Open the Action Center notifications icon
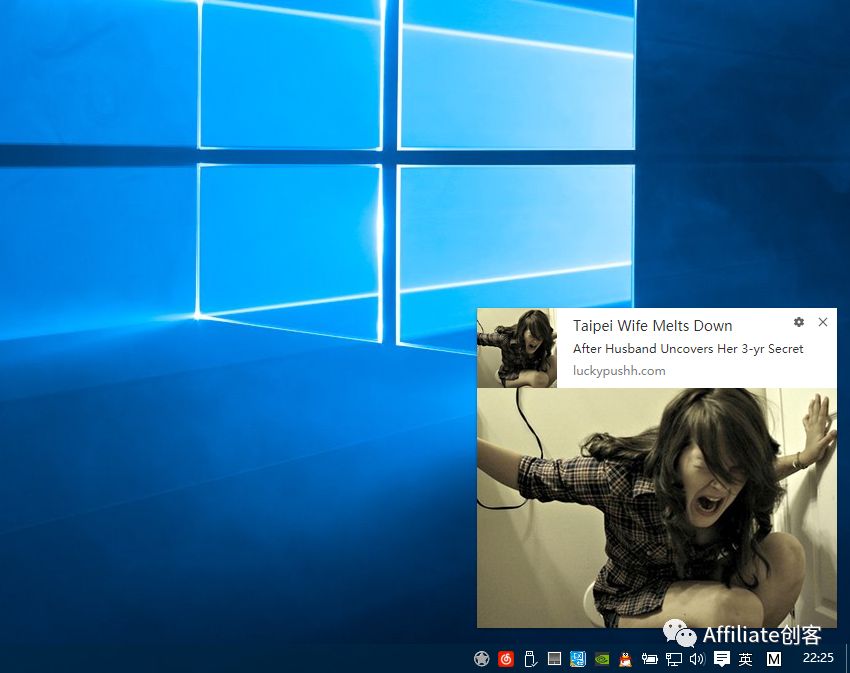 point(722,659)
